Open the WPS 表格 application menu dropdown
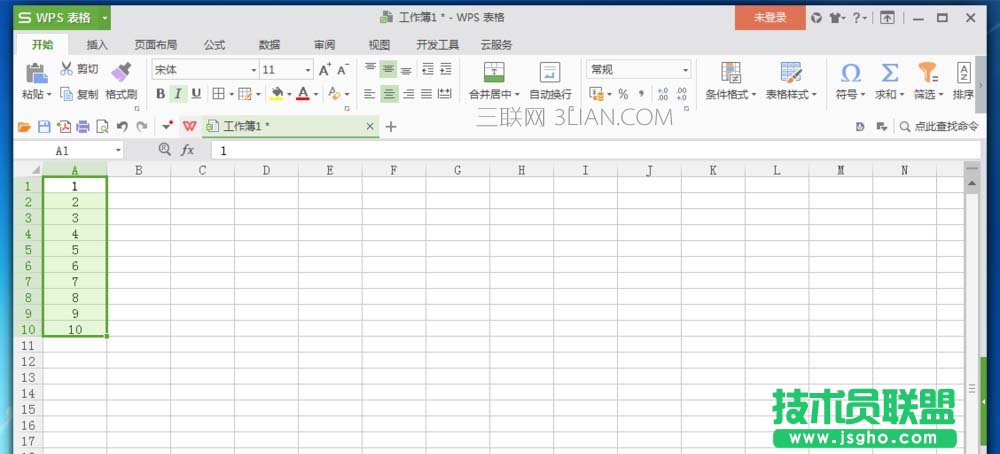This screenshot has height=454, width=1000. point(104,18)
